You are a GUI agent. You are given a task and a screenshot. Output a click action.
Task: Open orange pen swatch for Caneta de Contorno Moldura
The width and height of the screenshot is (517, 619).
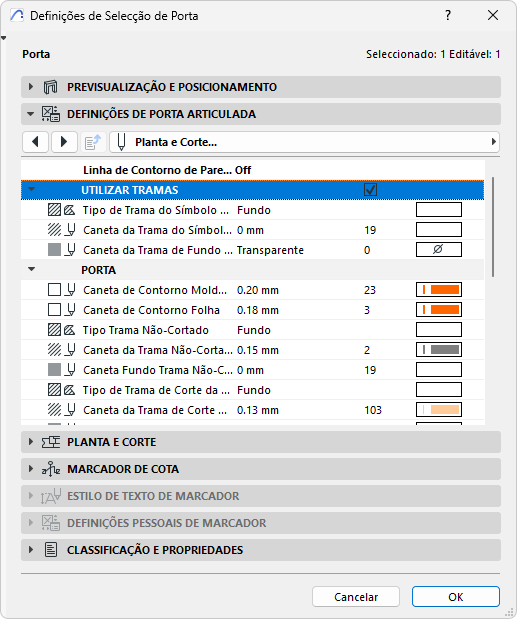[439, 290]
